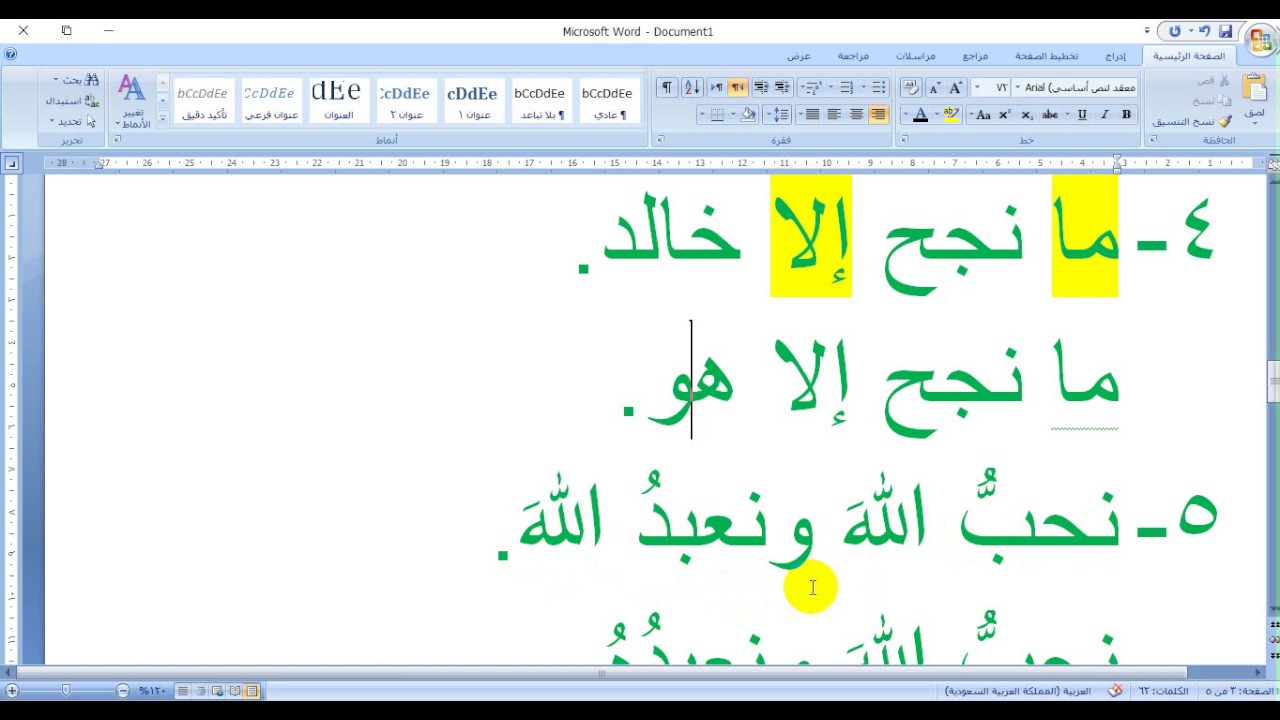Image resolution: width=1280 pixels, height=720 pixels.
Task: Apply the Normal (عادي) style
Action: click(x=607, y=101)
